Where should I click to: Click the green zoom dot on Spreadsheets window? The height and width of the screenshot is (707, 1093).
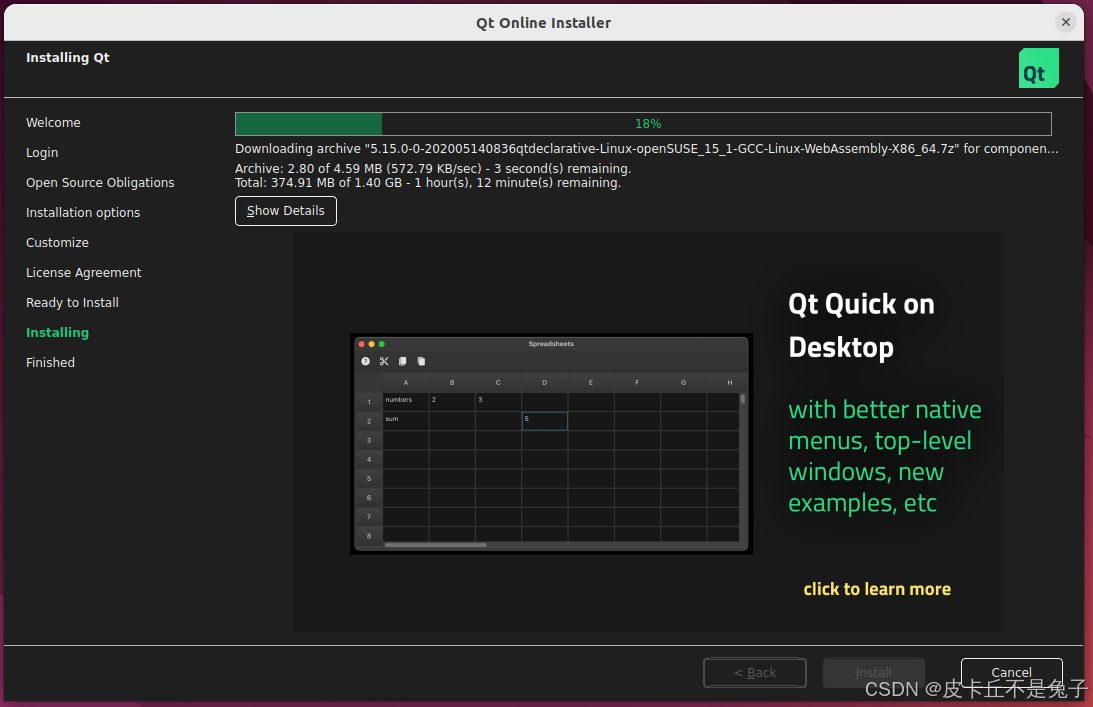tap(381, 344)
